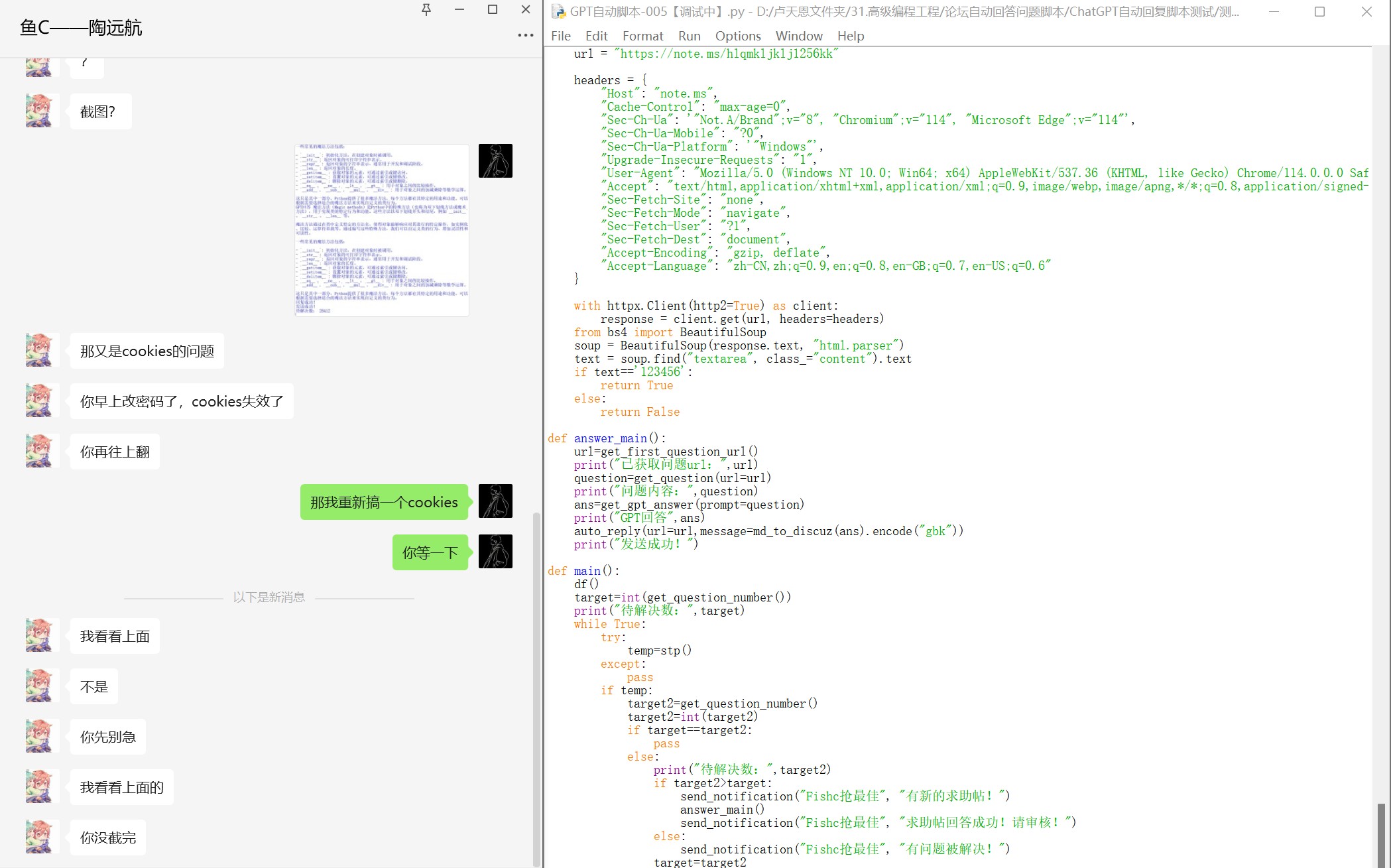Click the 'target=int(get_question_number())' line
The width and height of the screenshot is (1391, 868).
(683, 597)
